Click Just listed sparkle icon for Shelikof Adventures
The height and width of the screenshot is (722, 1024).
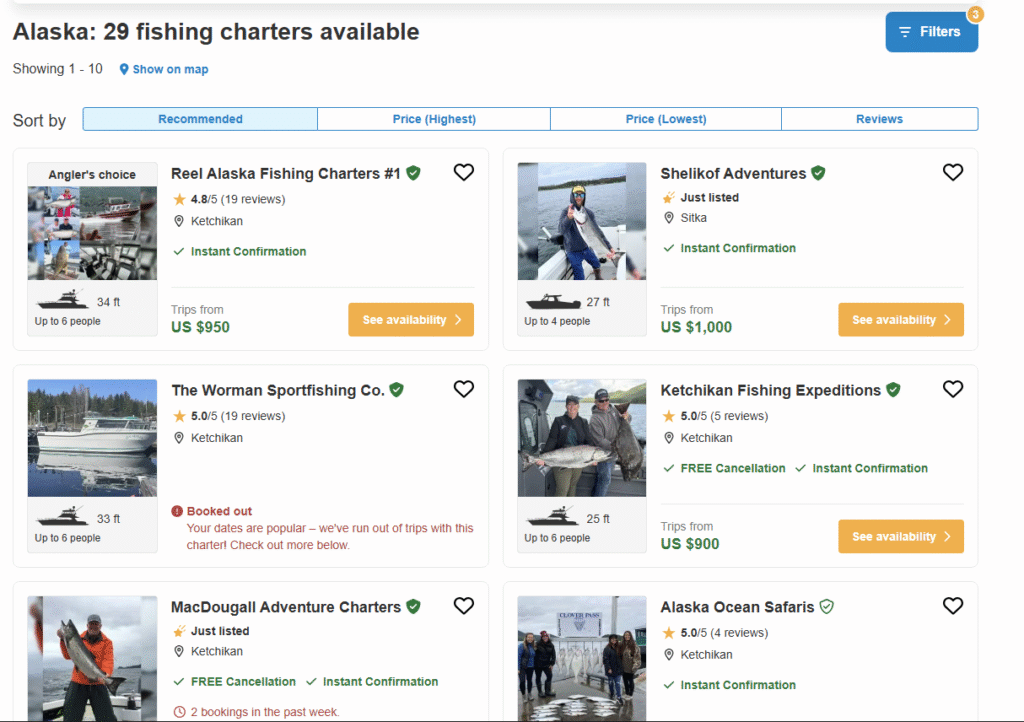coord(668,197)
